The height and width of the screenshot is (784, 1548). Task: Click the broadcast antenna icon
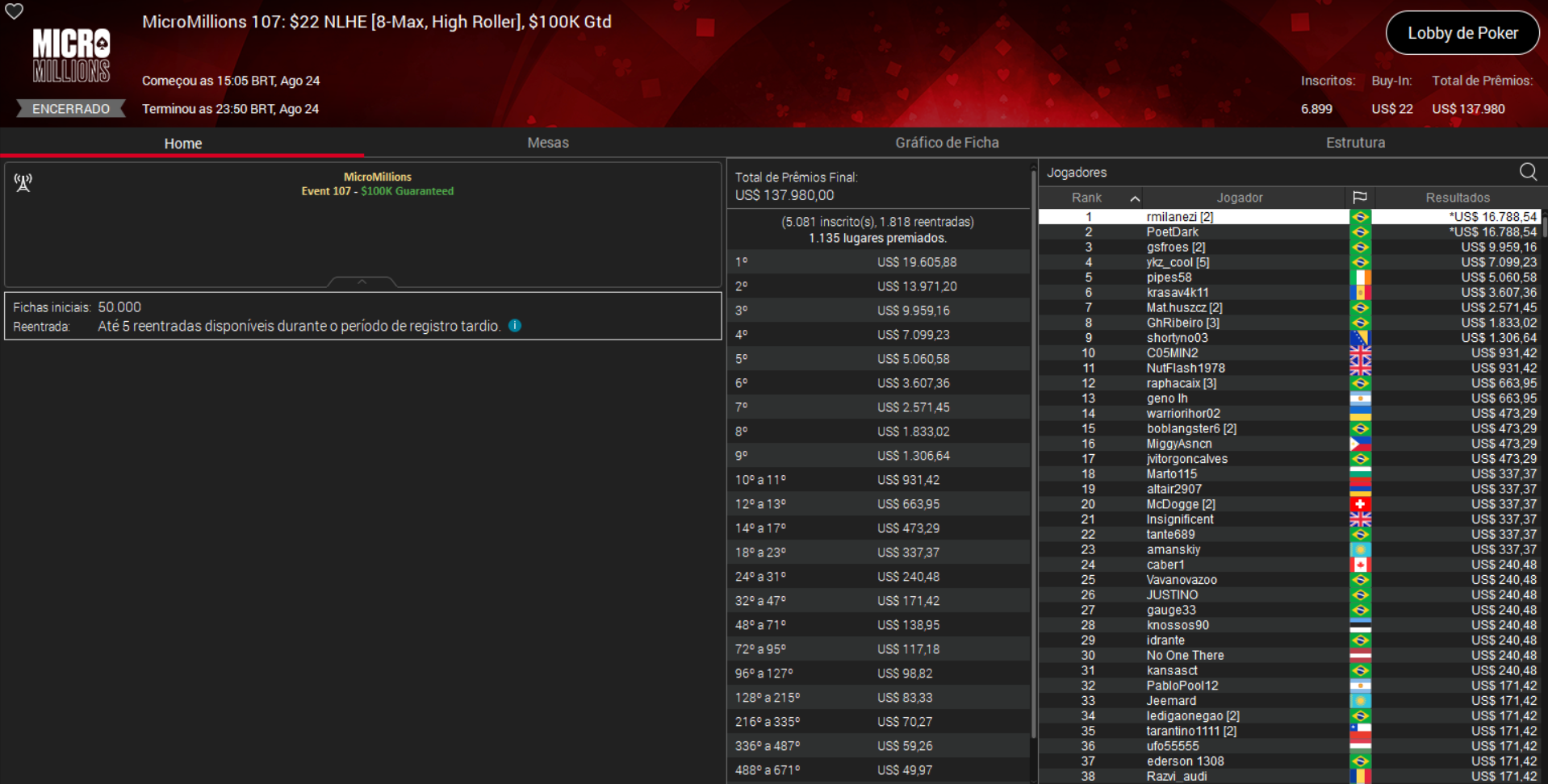23,183
